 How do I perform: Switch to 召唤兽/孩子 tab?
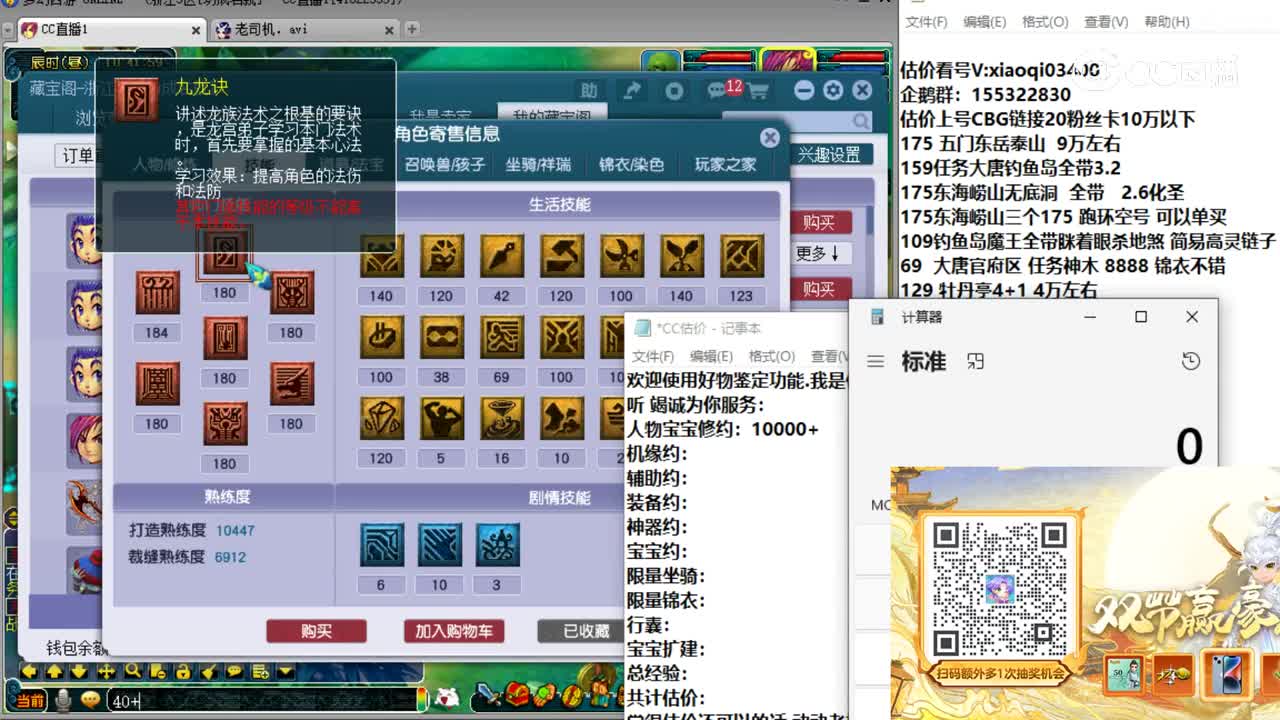click(445, 164)
